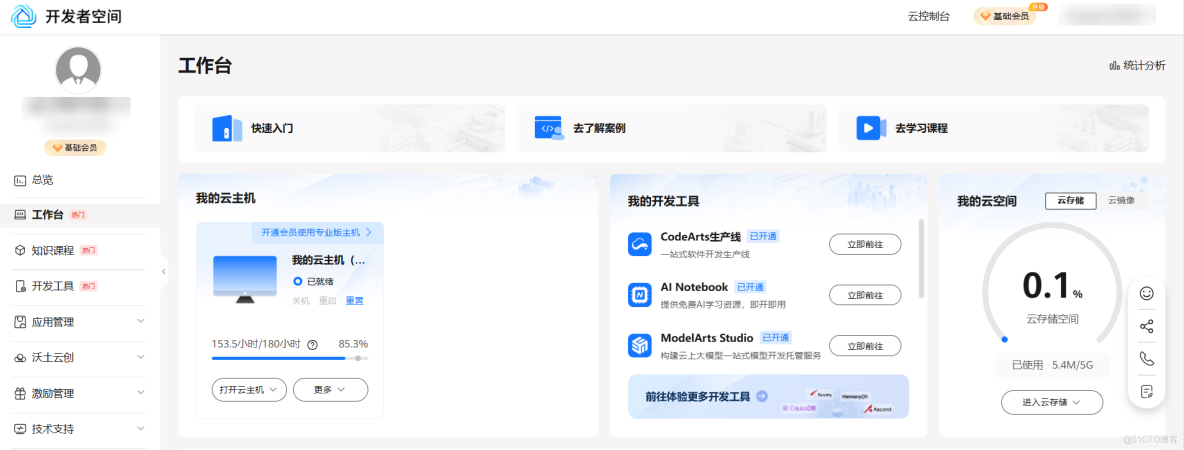
Task: Click the 快速入门 door icon
Action: click(227, 128)
